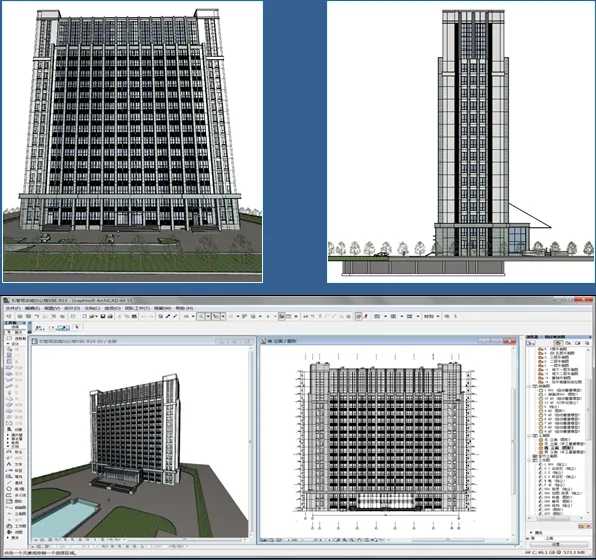The width and height of the screenshot is (596, 560).
Task: Open the Project Map icon in Navigator
Action: [x=558, y=343]
